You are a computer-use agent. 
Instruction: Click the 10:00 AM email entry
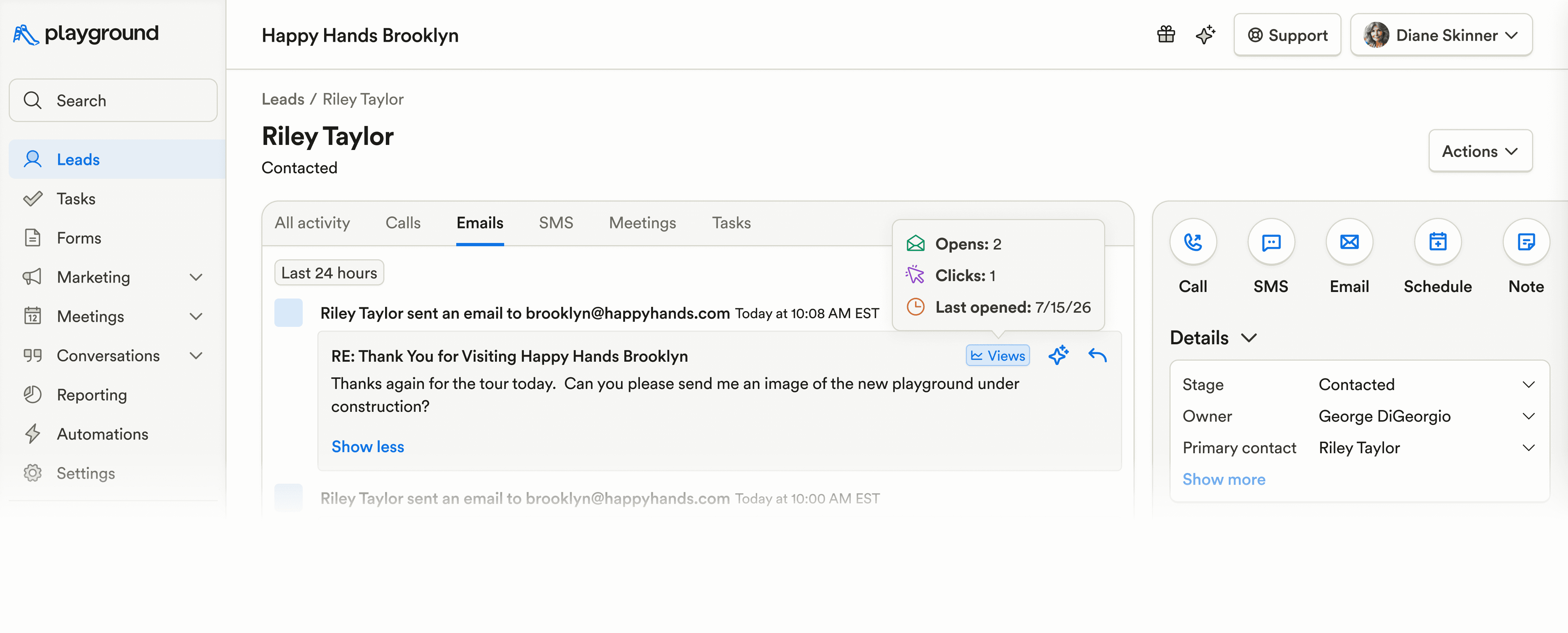click(x=600, y=498)
